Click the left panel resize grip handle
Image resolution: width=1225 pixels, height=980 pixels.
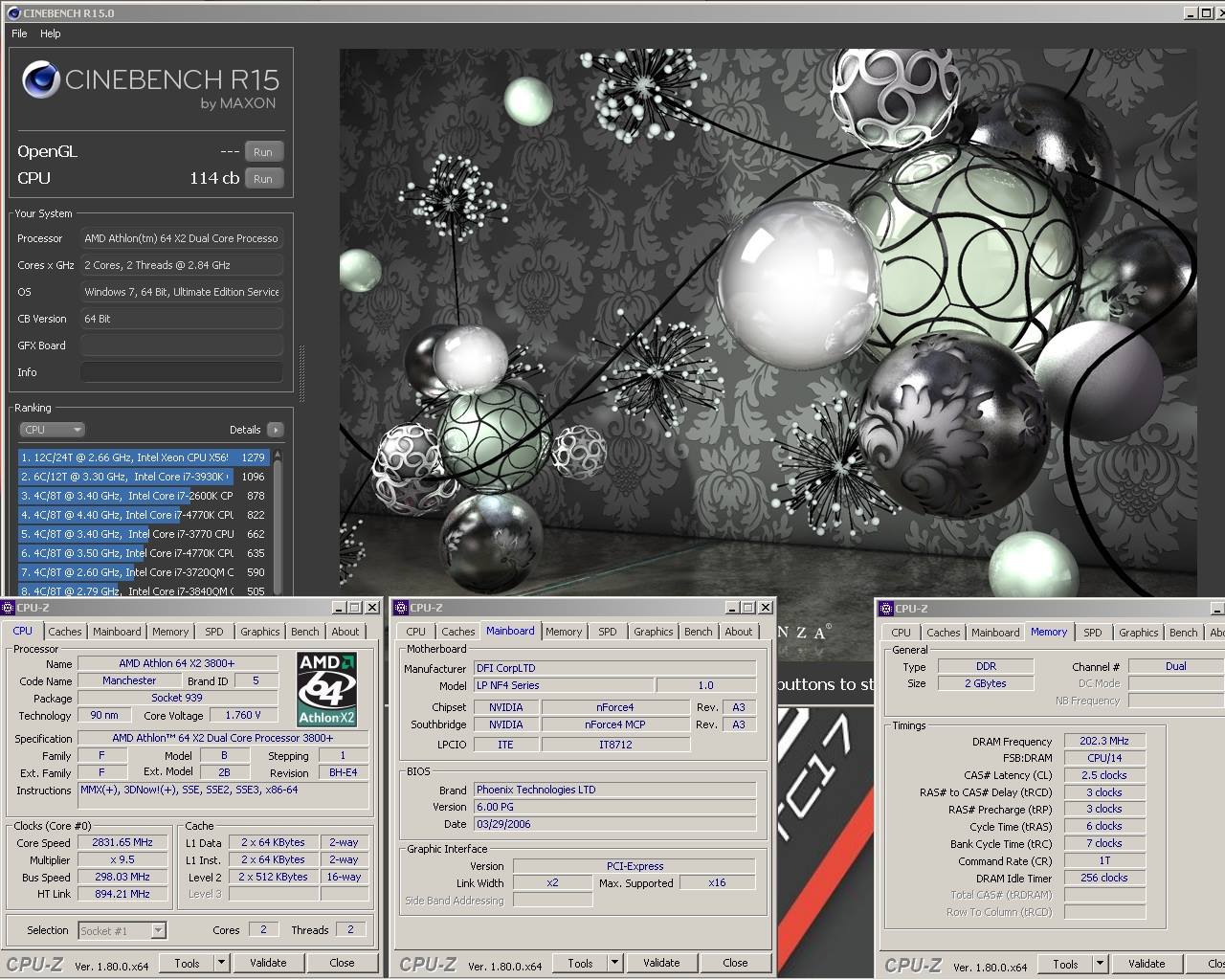(x=302, y=375)
